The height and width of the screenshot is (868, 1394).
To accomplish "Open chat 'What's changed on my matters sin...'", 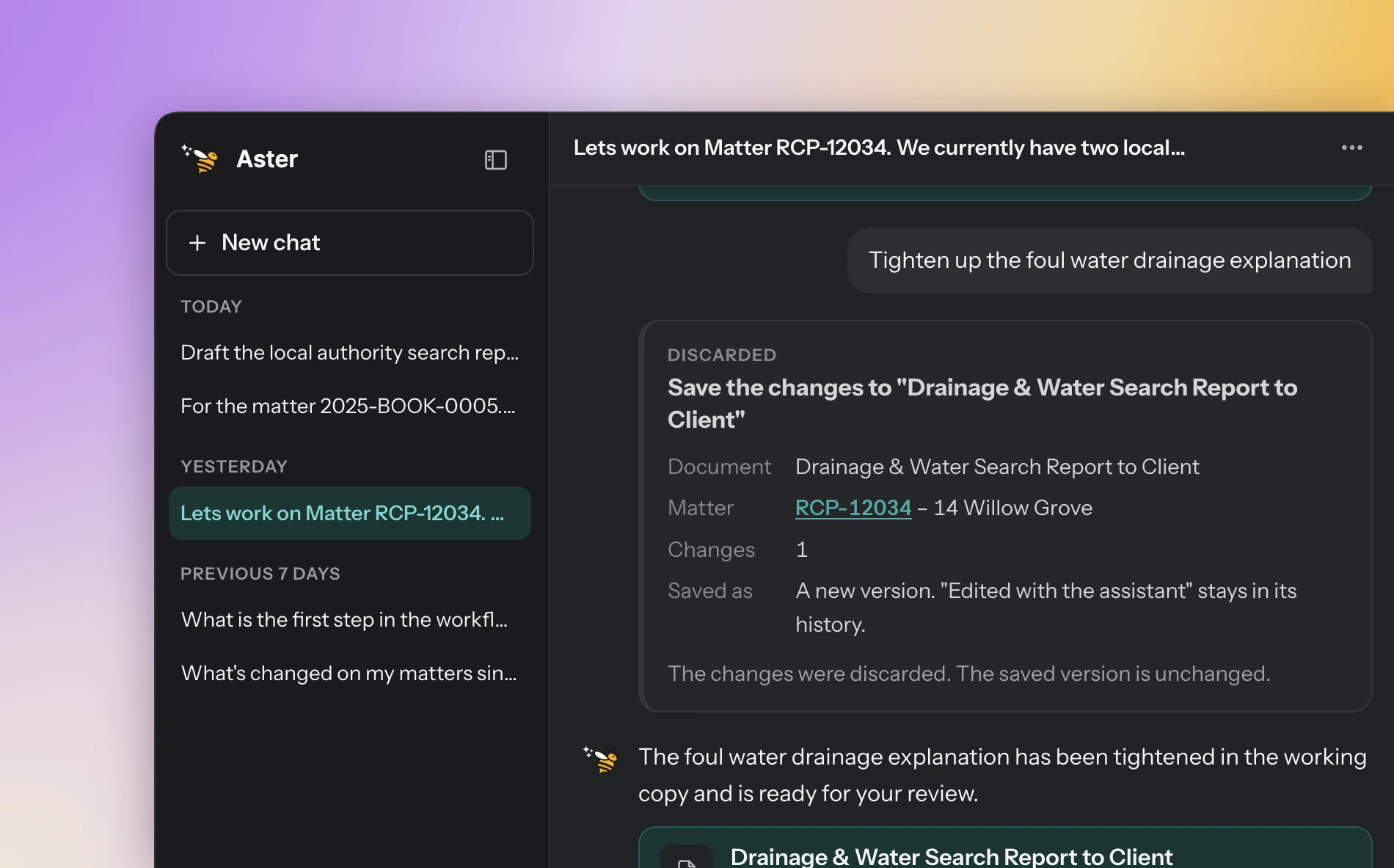I will pyautogui.click(x=350, y=674).
